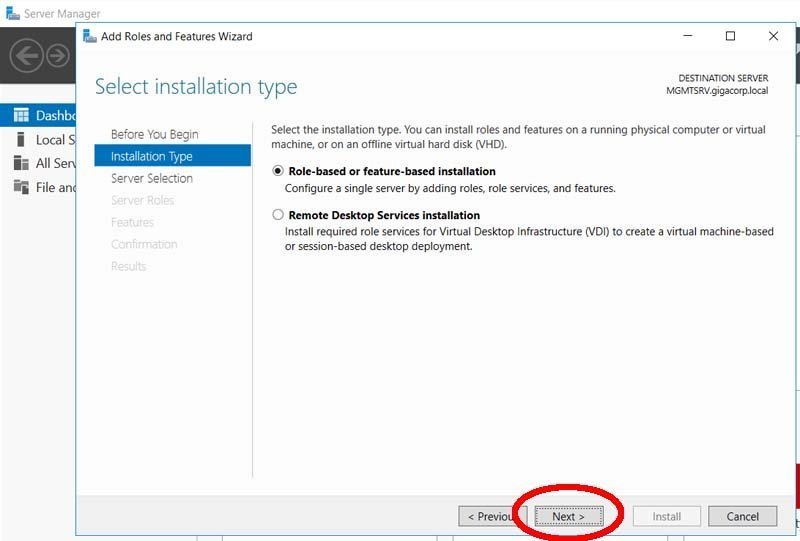
Task: Maximize the Add Roles and Features Wizard
Action: [x=730, y=36]
